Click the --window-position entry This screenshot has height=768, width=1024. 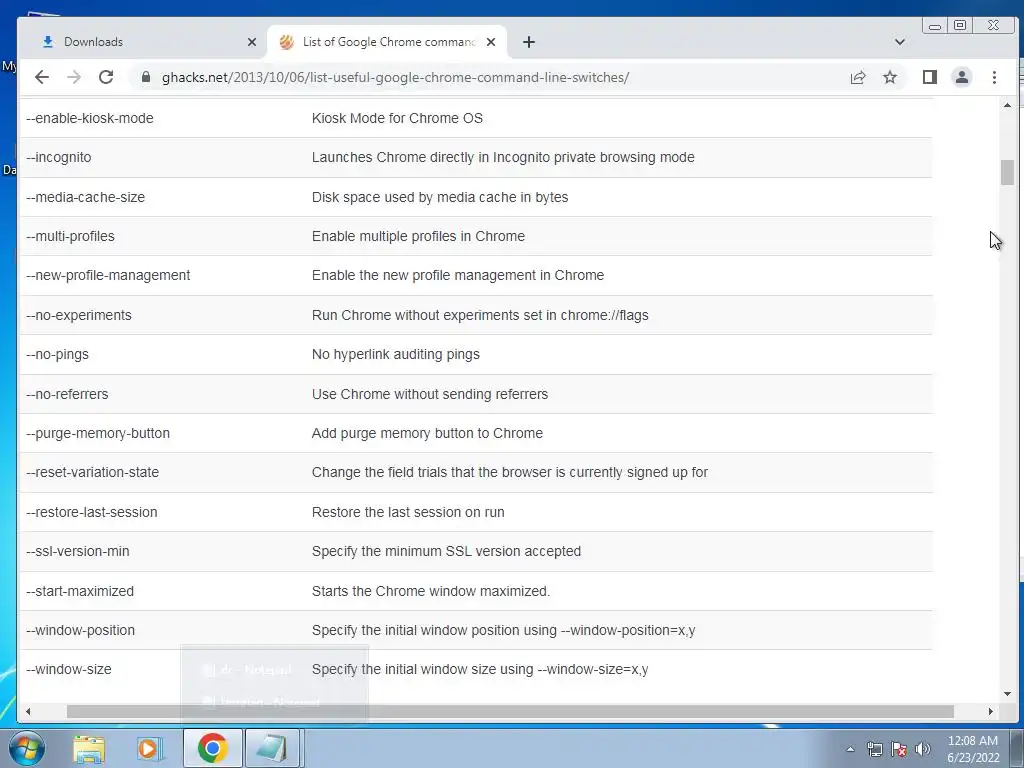80,630
